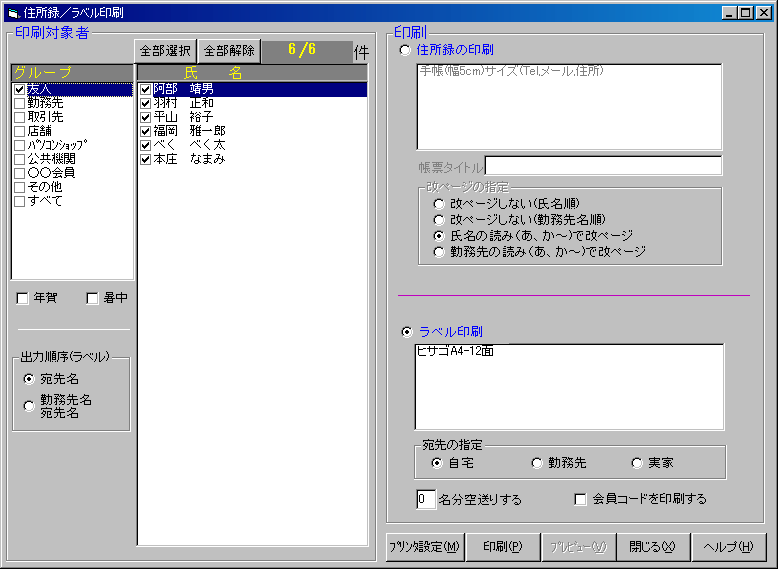Select 住所録の印刷 radio option
Screen dimensions: 778x569
405,50
